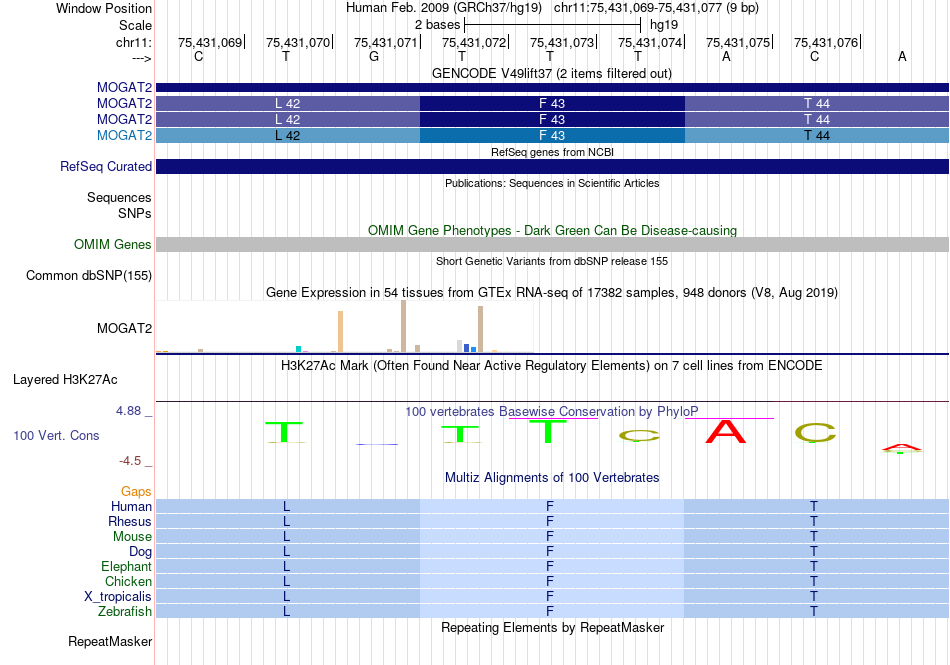Click the 4.88 upper scale value

pos(128,411)
